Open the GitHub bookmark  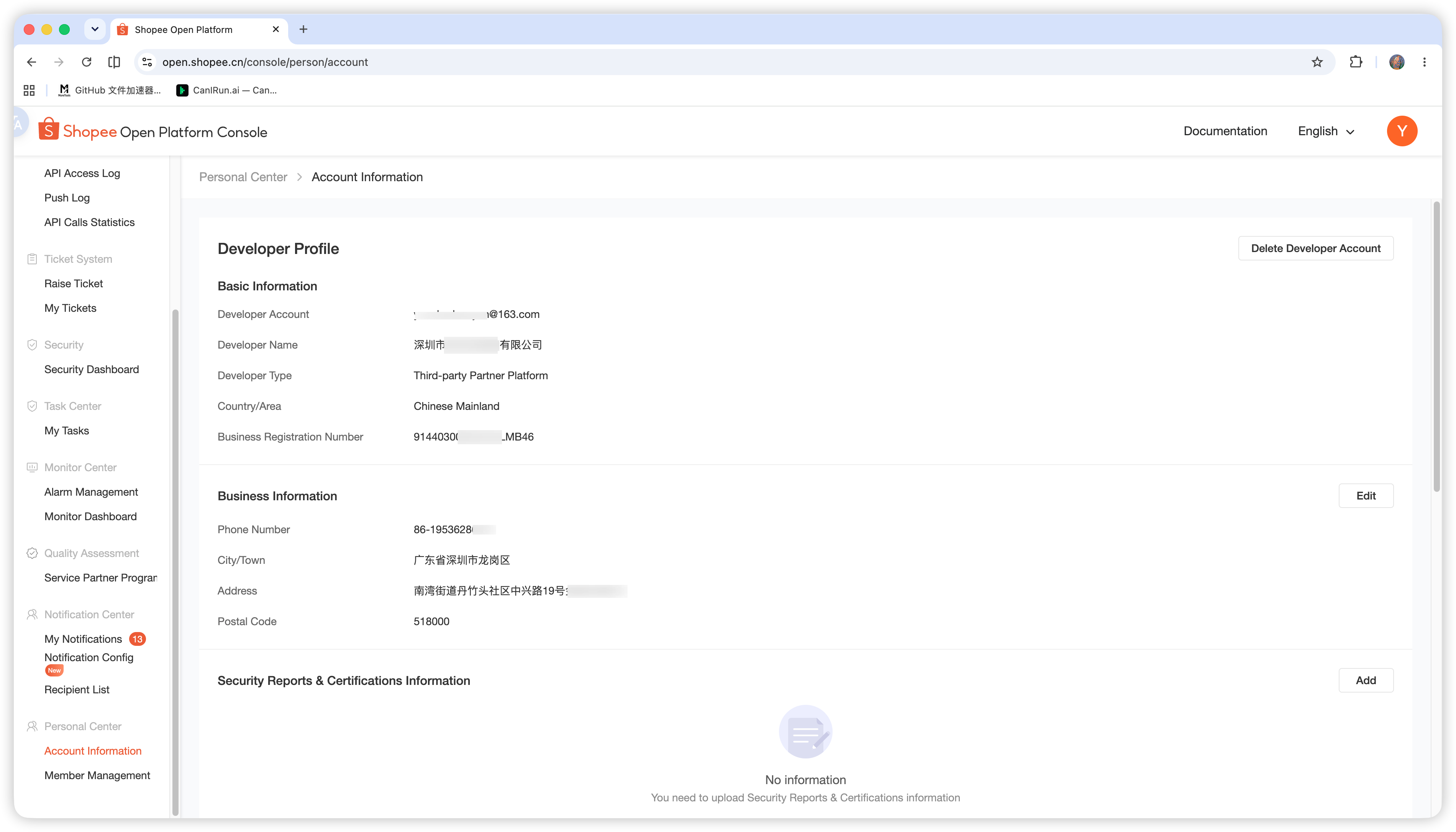(x=110, y=90)
